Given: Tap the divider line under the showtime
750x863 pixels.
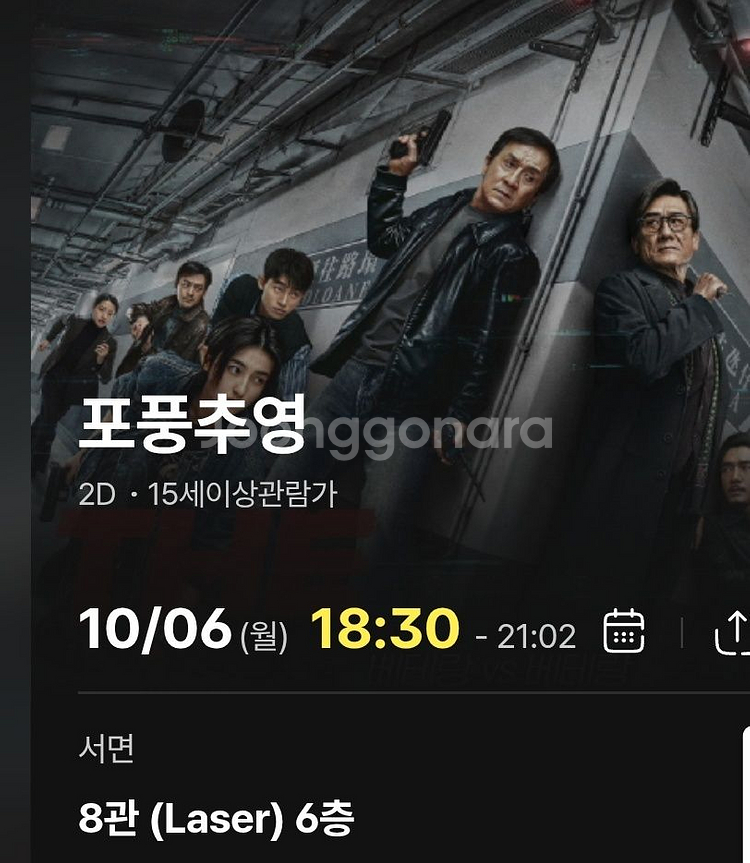Looking at the screenshot, I should tap(414, 692).
